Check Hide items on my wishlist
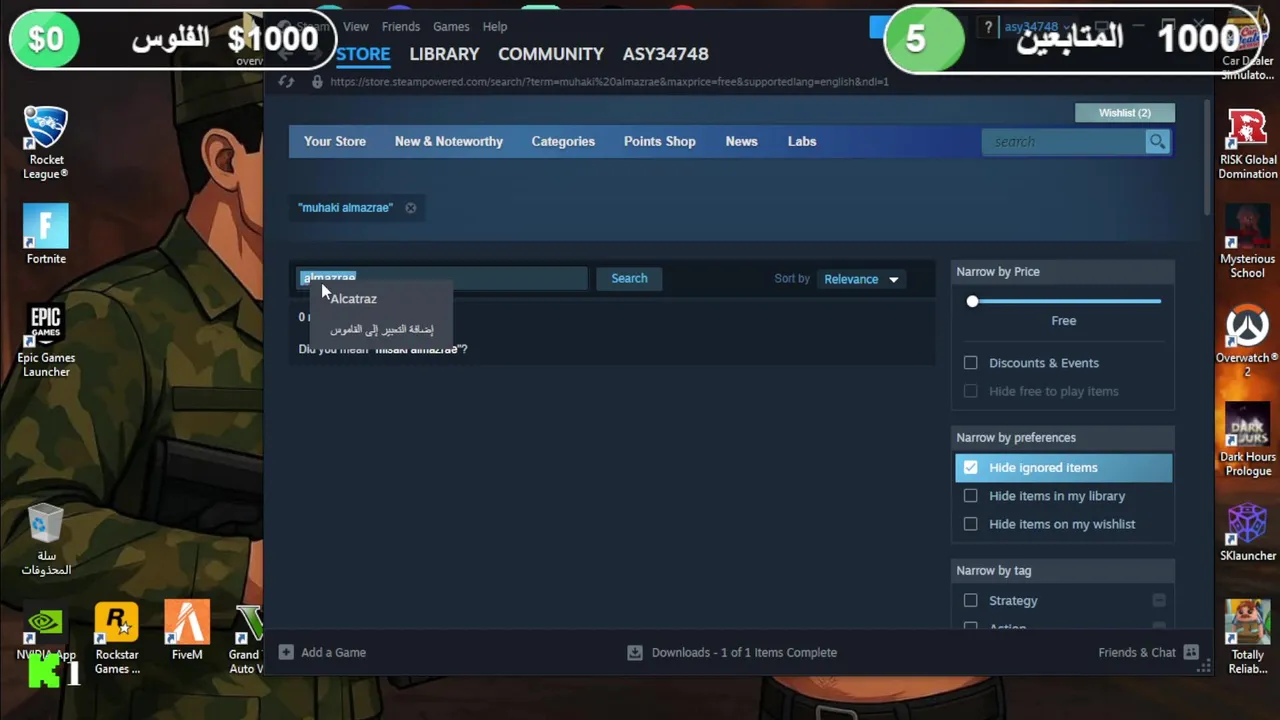 (x=970, y=524)
